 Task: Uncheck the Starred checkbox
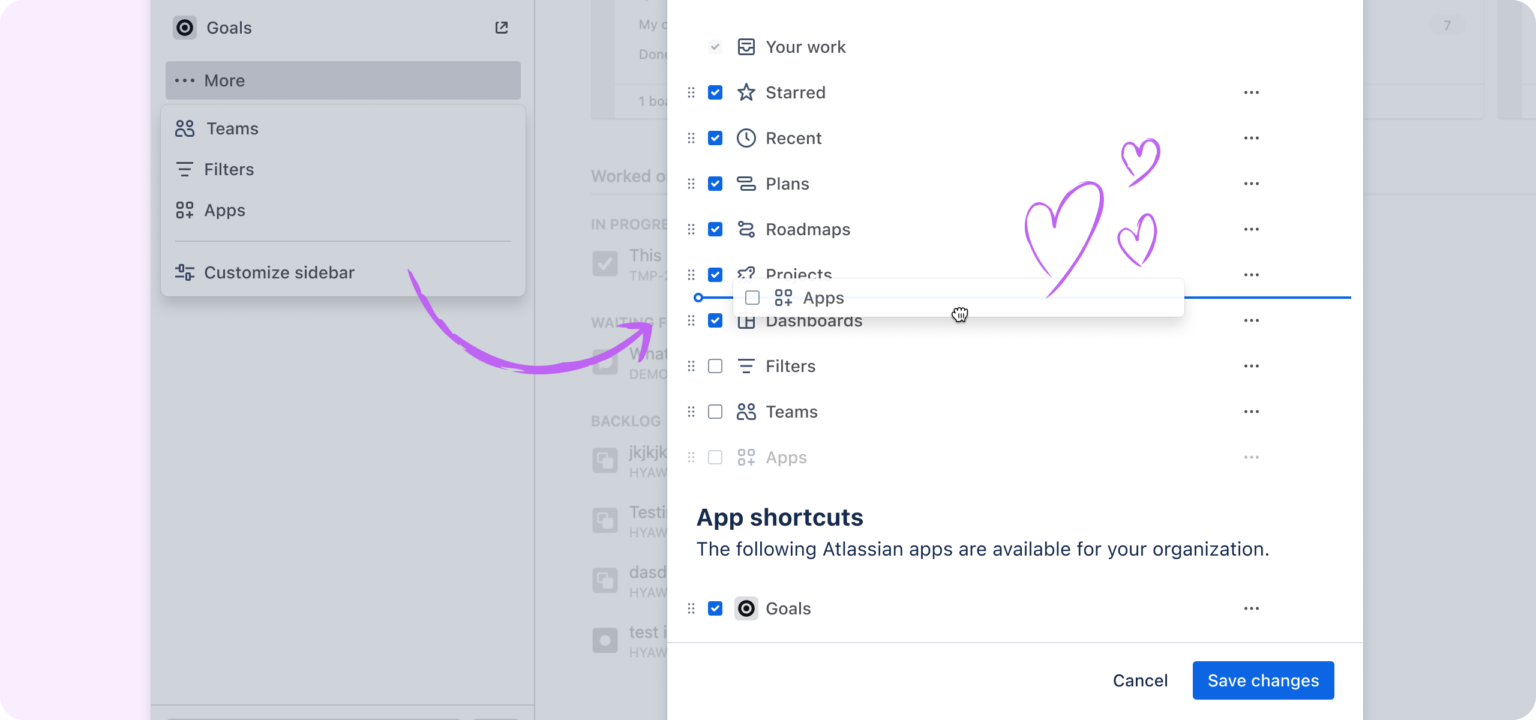tap(715, 92)
